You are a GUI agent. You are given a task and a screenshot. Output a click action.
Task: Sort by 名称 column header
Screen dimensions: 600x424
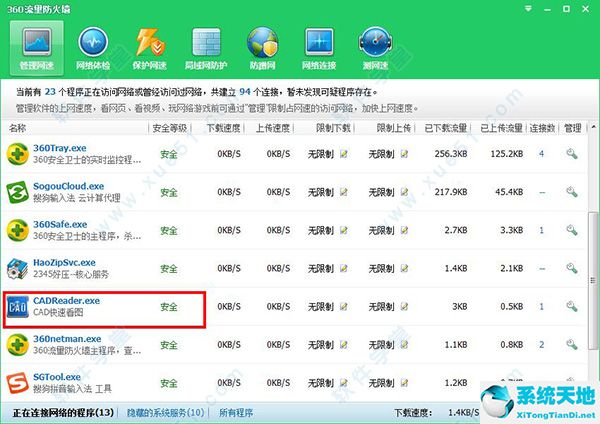click(17, 128)
